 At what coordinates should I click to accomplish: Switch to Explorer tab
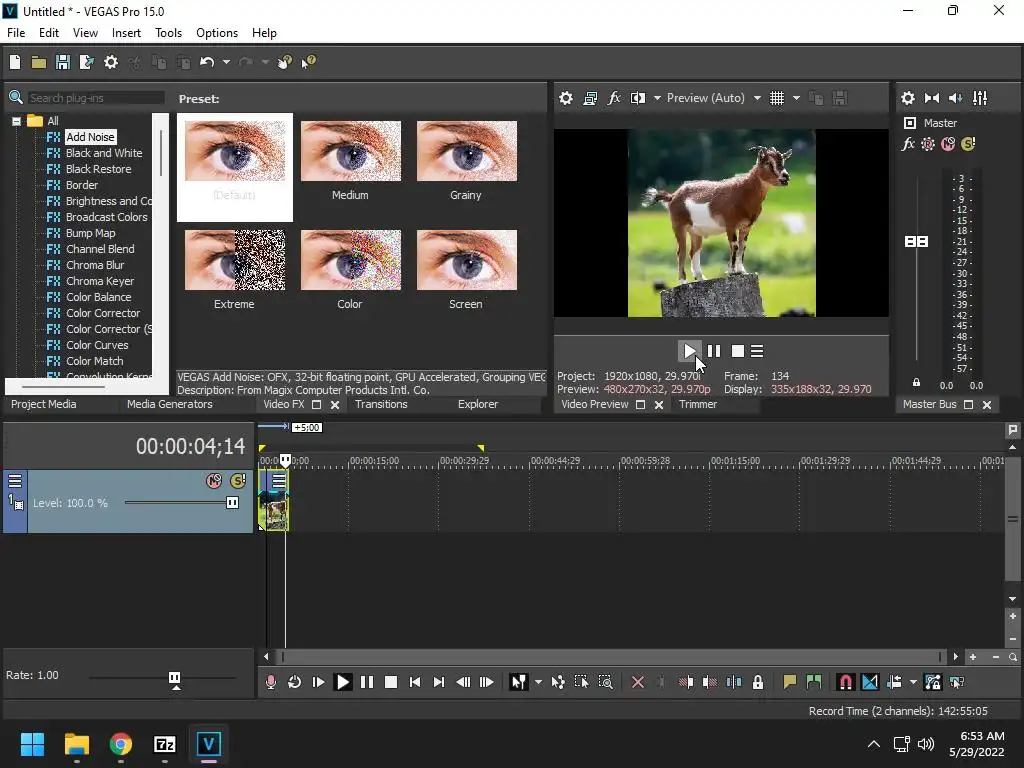tap(478, 404)
